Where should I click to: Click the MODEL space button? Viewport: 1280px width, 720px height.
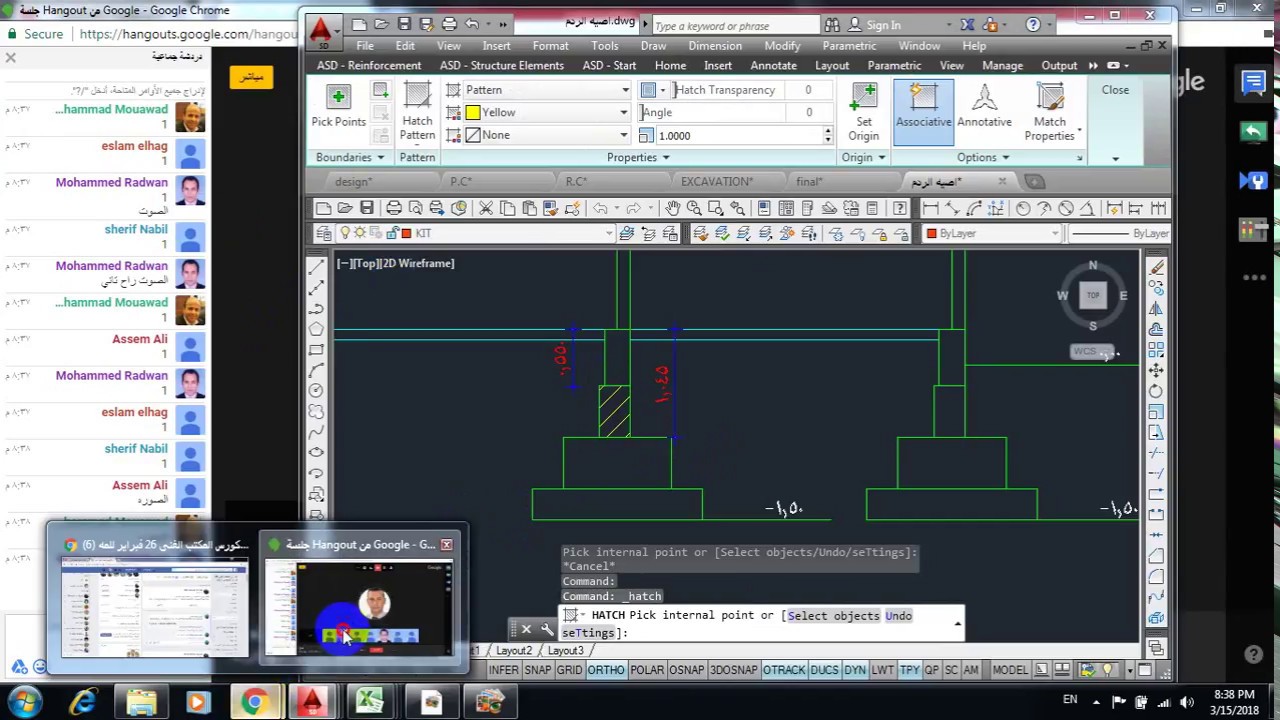pyautogui.click(x=1009, y=670)
